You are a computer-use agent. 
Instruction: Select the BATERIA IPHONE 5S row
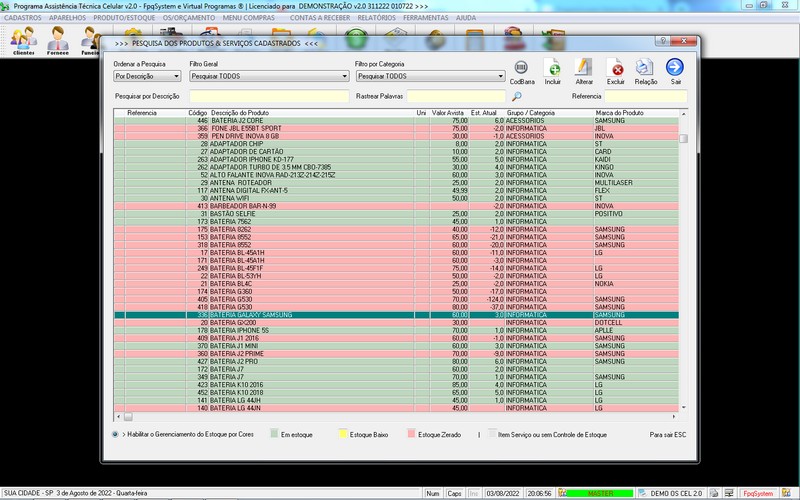coord(300,330)
